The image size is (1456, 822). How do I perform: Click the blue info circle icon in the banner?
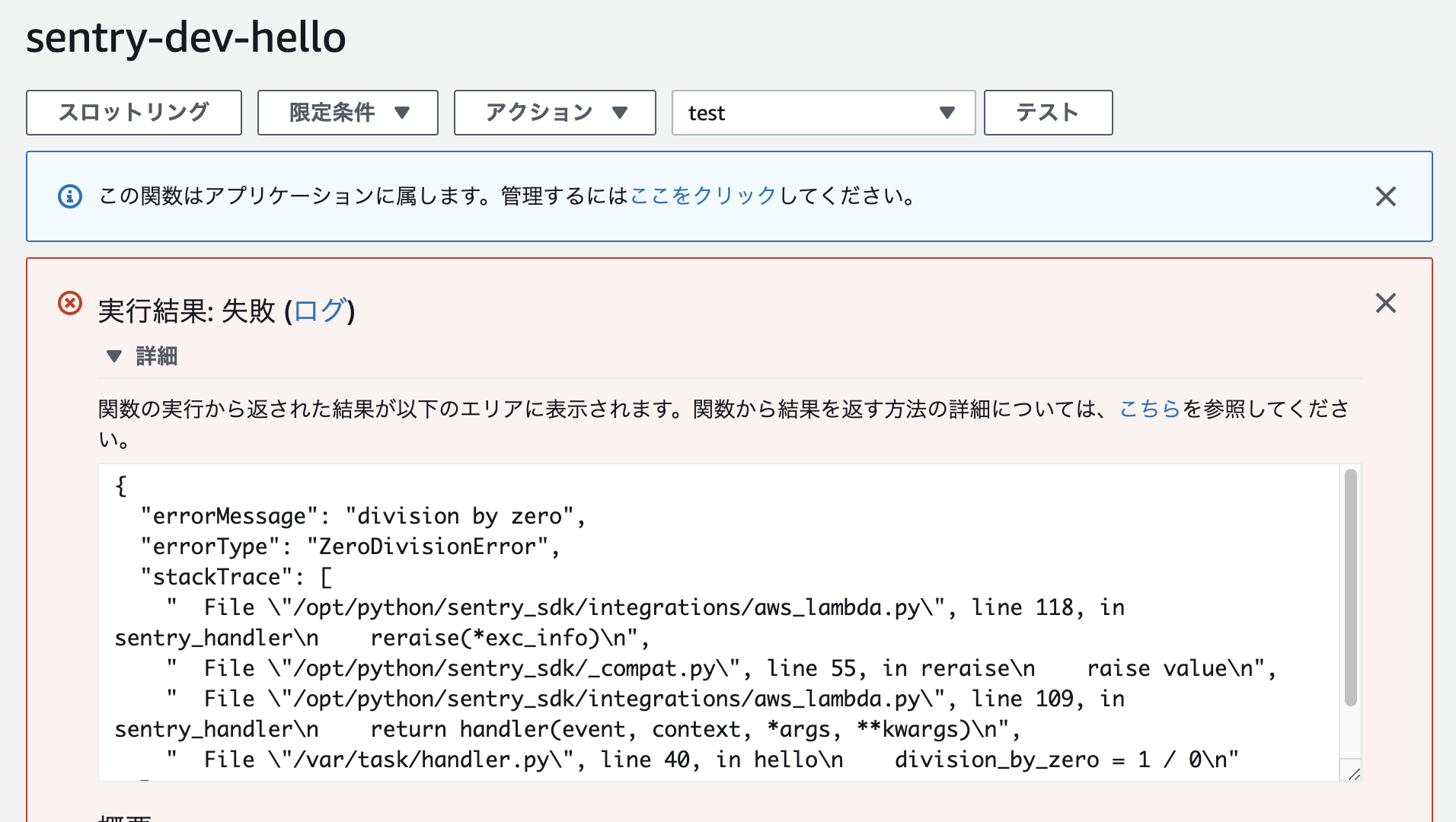pos(69,196)
